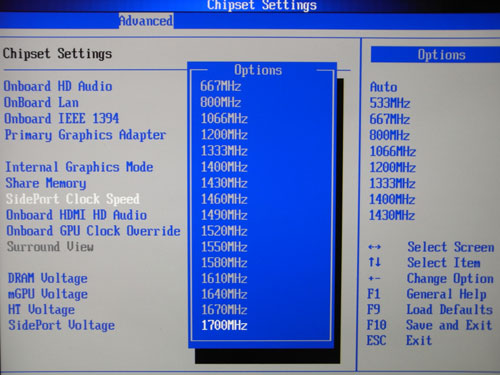The width and height of the screenshot is (500, 375).
Task: Select the Share Memory item
Action: 46,183
